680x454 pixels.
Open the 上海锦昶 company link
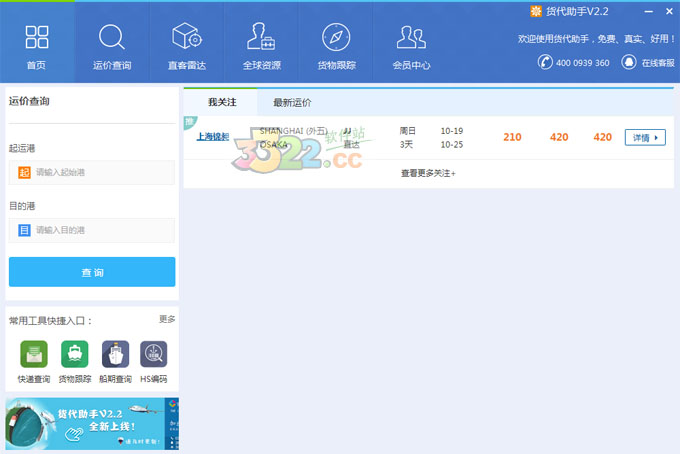click(212, 137)
